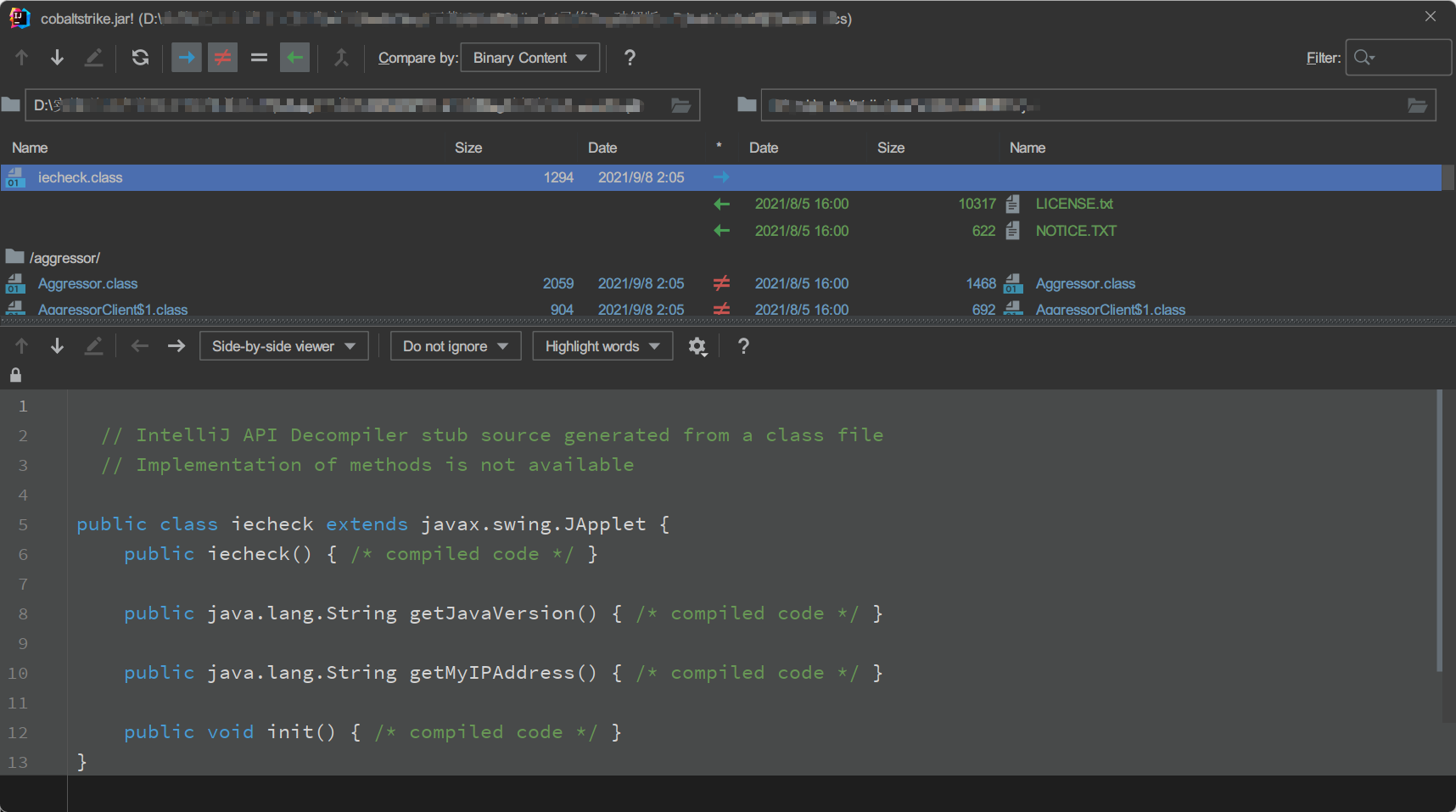Click the right folder icon beside path

747,104
